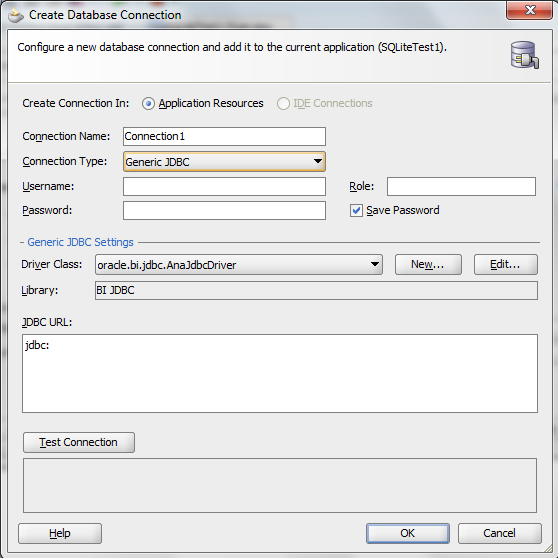Click inside the JDBC URL text area
The height and width of the screenshot is (558, 558).
point(280,373)
